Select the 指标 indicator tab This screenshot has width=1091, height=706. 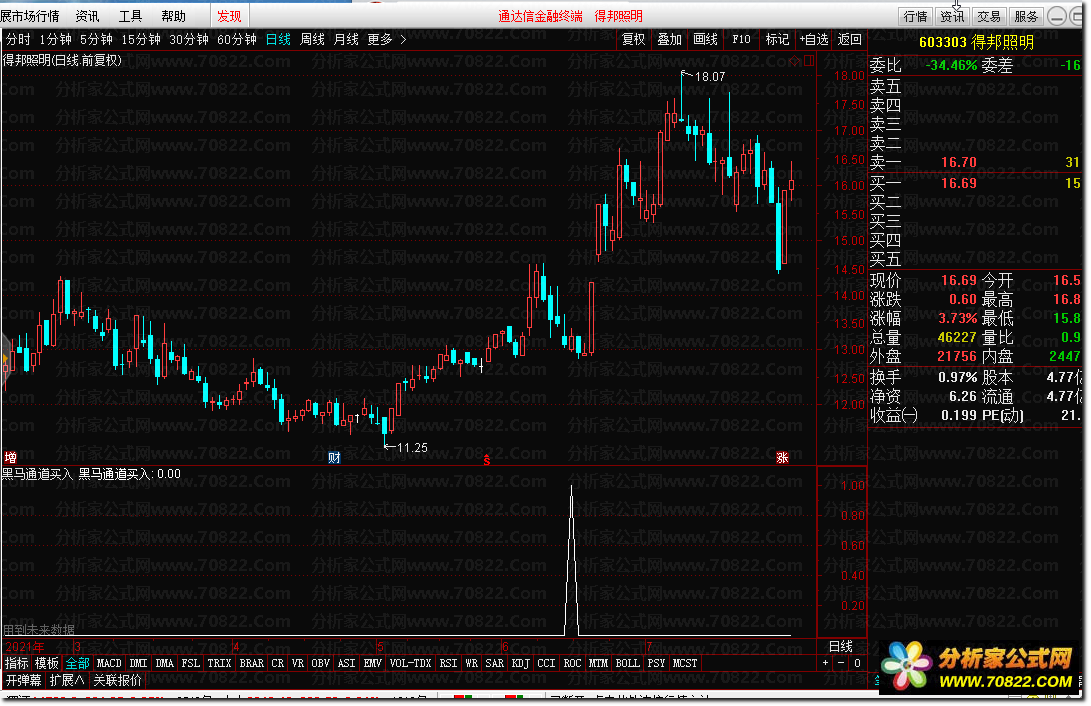[17, 663]
